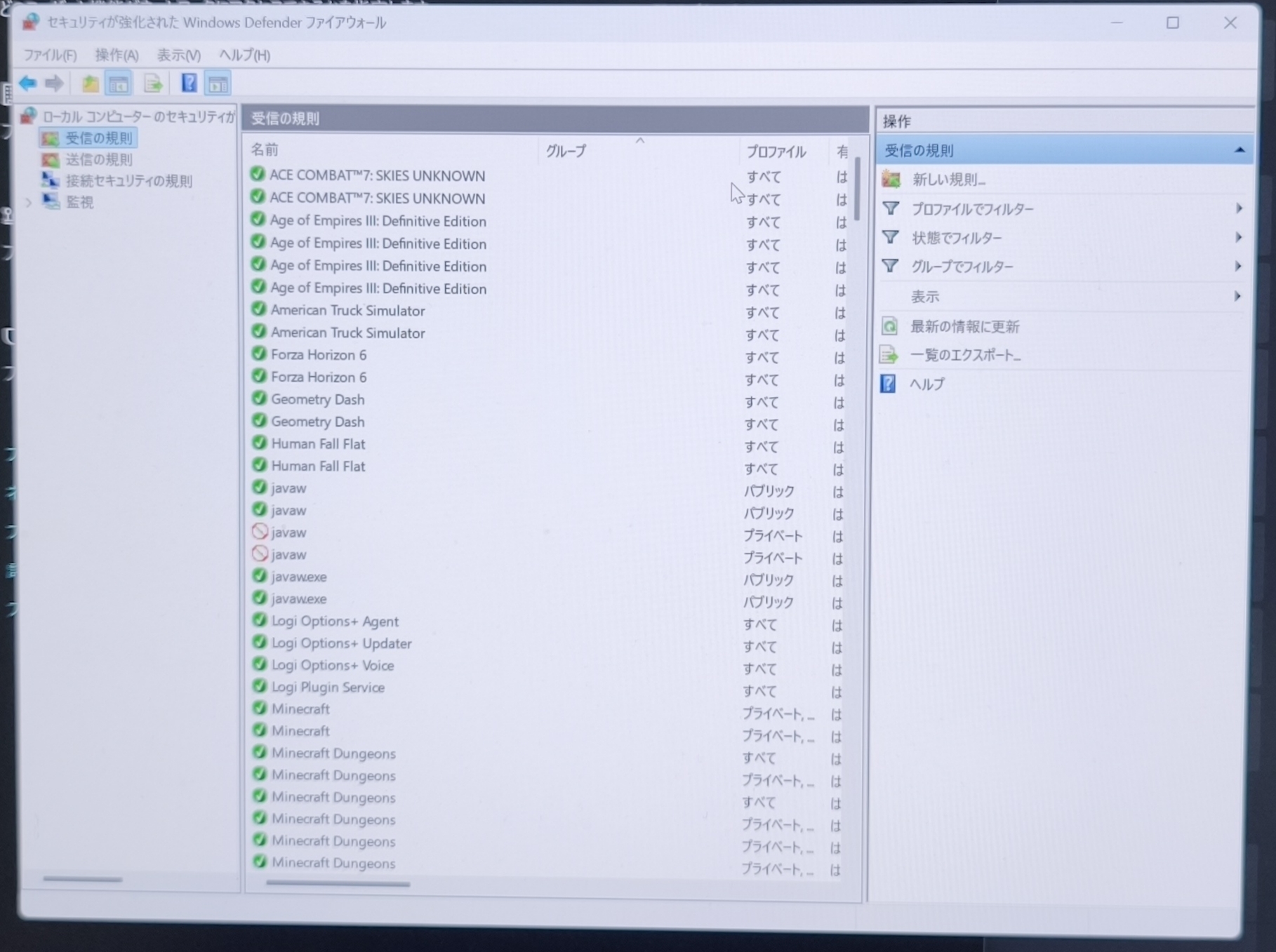Image resolution: width=1276 pixels, height=952 pixels.
Task: Click the Forward arrow toolbar icon
Action: coord(54,83)
